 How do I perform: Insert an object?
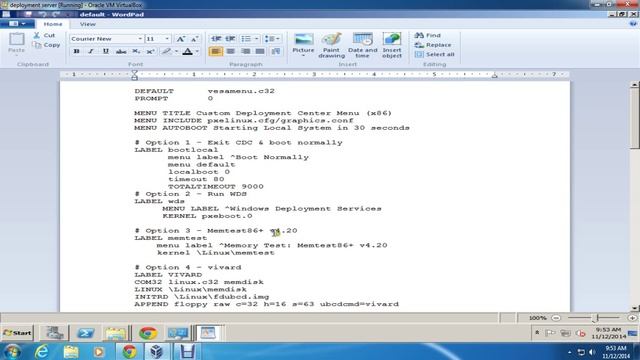pyautogui.click(x=392, y=45)
